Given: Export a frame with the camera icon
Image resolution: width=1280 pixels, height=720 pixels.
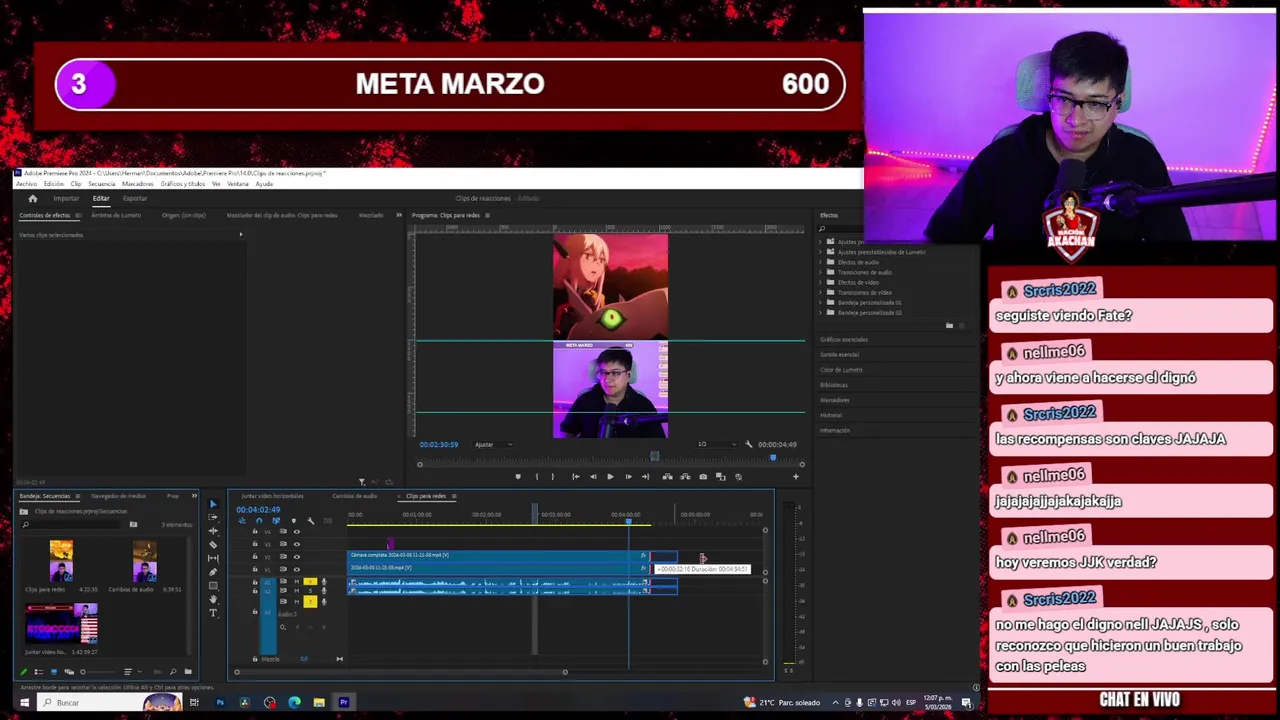Looking at the screenshot, I should 703,477.
